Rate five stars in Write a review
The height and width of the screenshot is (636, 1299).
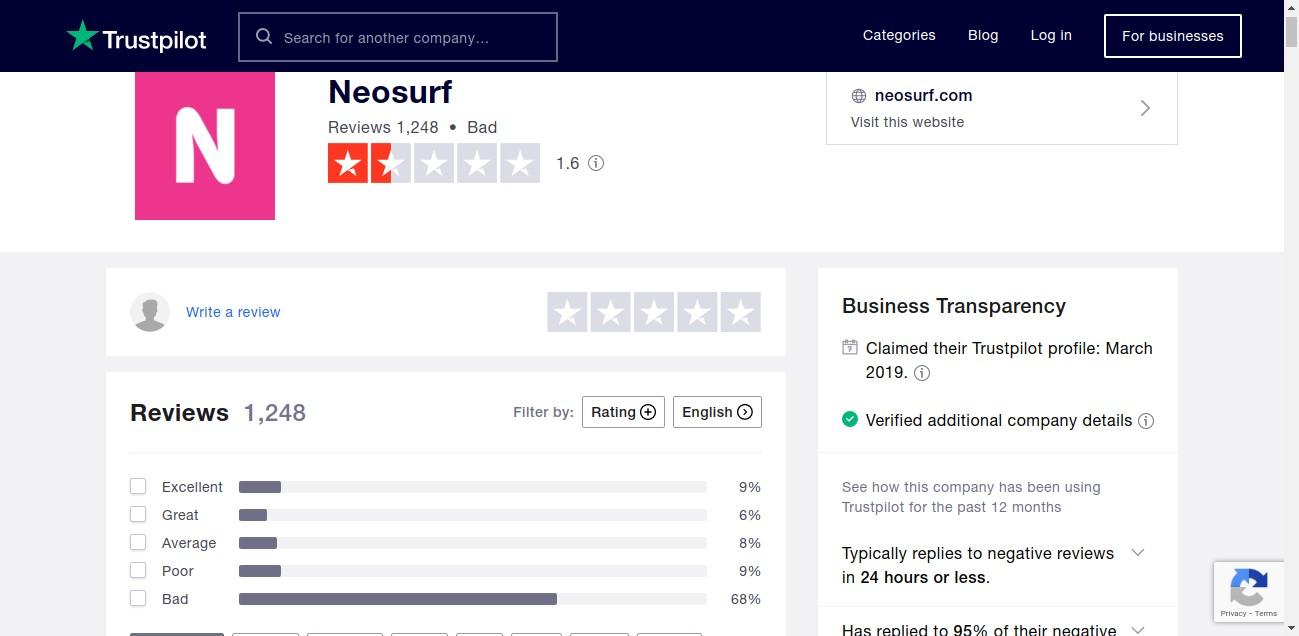(740, 312)
